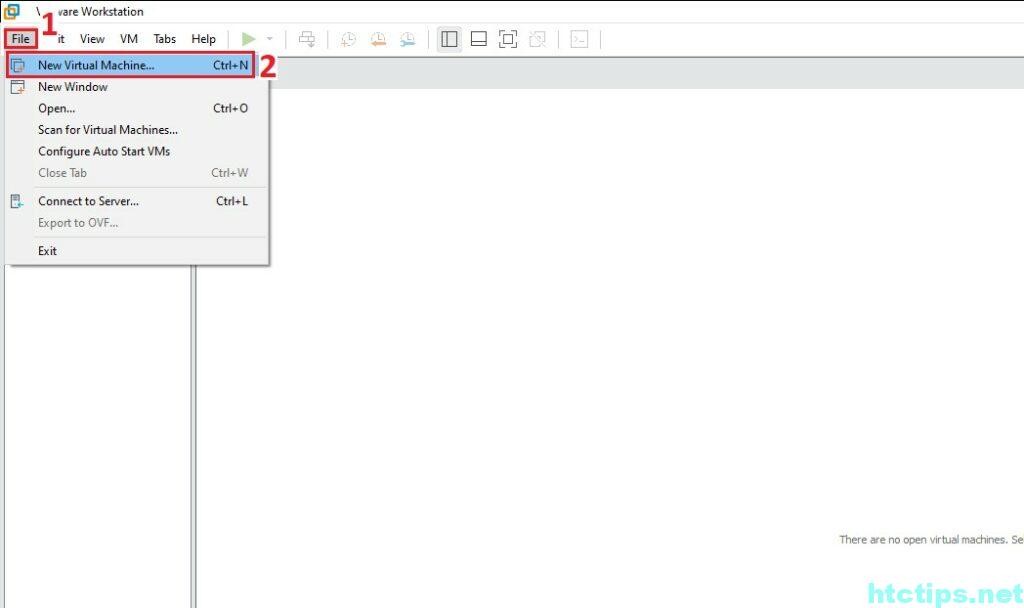Toggle the thumbnail bar view icon
This screenshot has height=608, width=1024.
(479, 39)
